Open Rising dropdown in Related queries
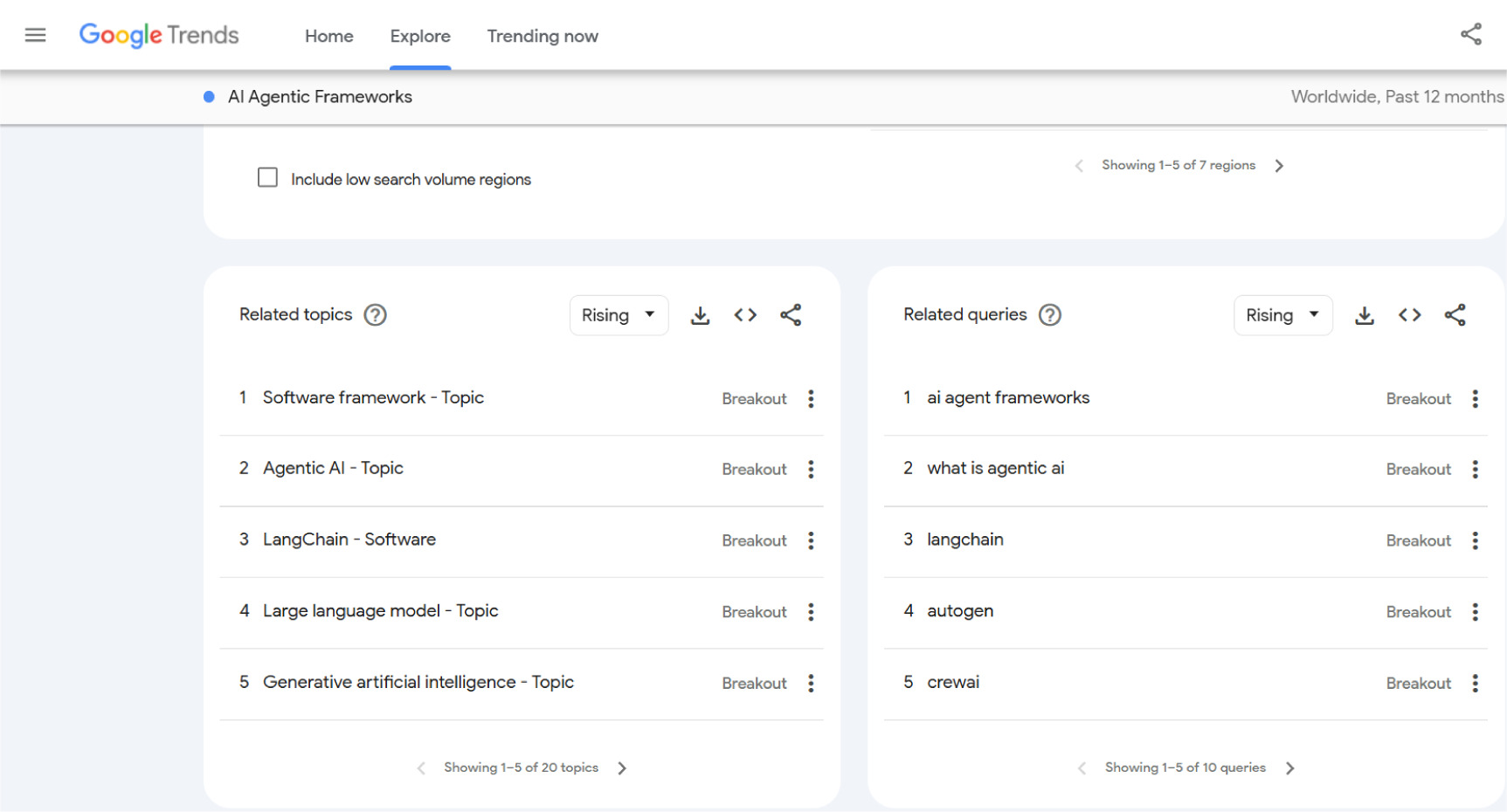The width and height of the screenshot is (1507, 812). (1282, 315)
